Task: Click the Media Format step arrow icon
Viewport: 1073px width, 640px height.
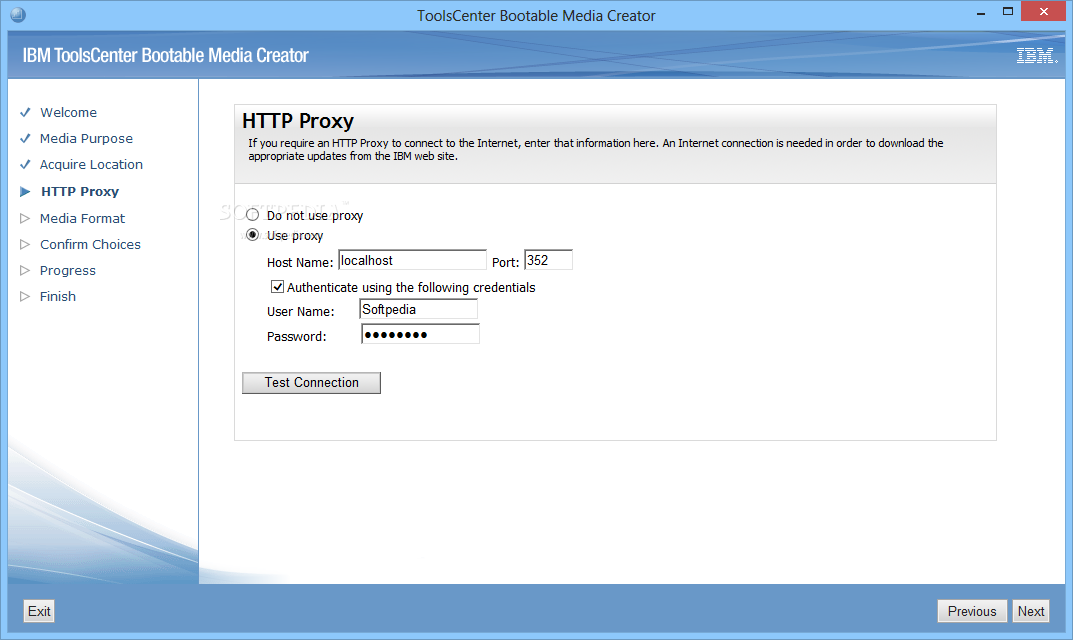Action: click(x=25, y=218)
